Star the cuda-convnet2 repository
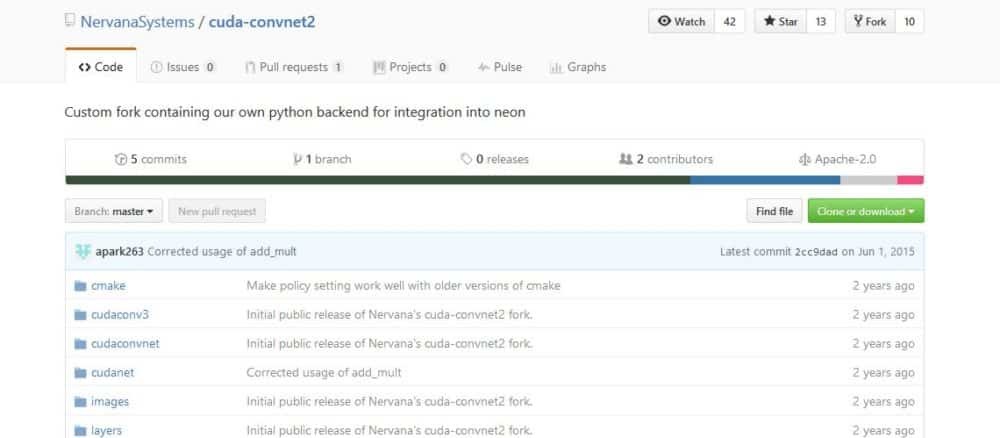Screen dimensions: 1000x438 779,22
